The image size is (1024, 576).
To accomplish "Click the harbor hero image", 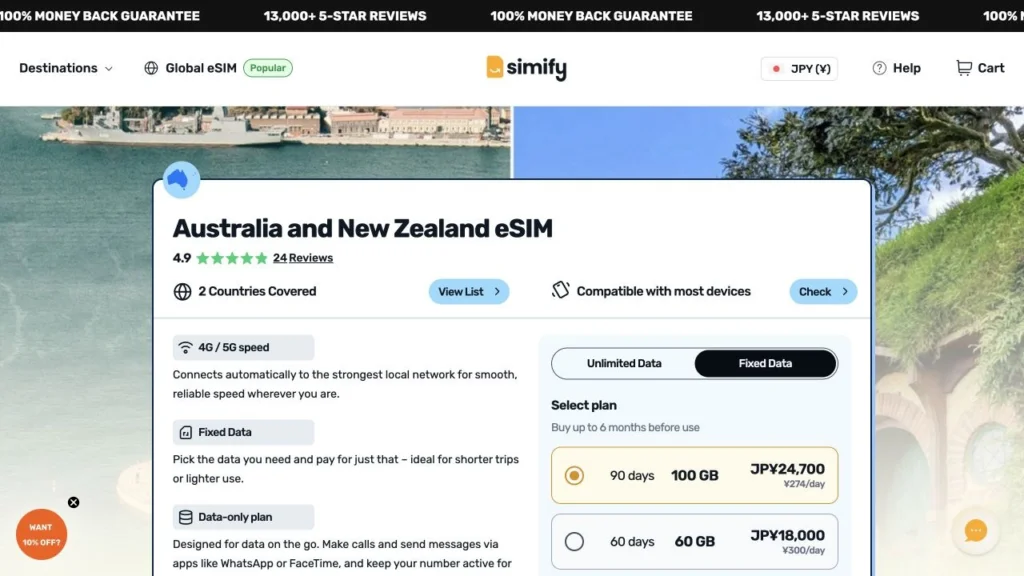I will click(x=255, y=140).
